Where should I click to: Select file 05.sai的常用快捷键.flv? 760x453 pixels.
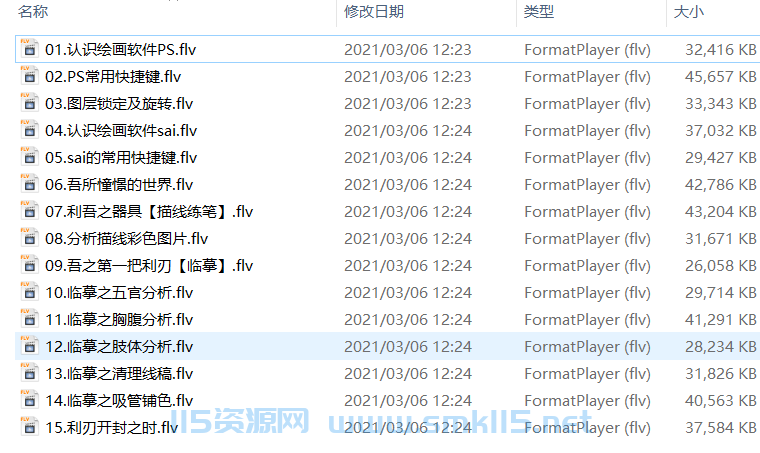click(121, 157)
